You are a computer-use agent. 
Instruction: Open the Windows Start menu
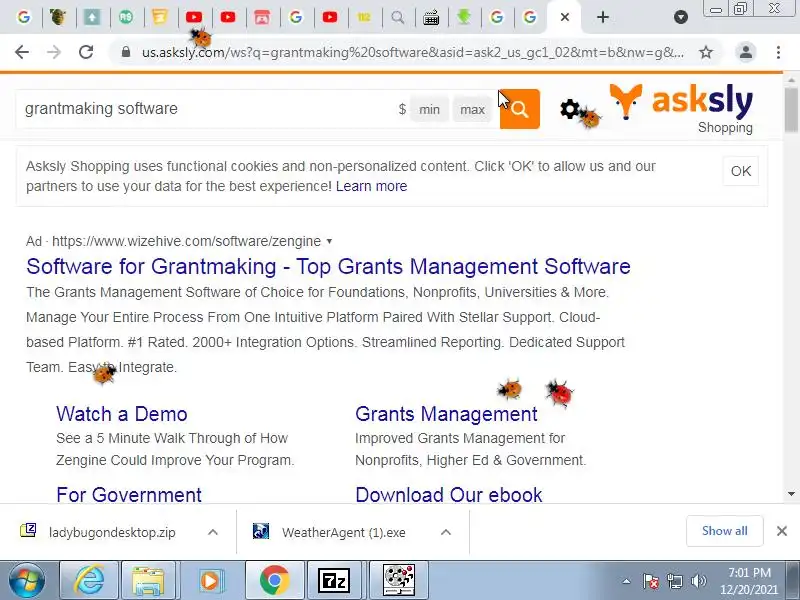[x=26, y=580]
